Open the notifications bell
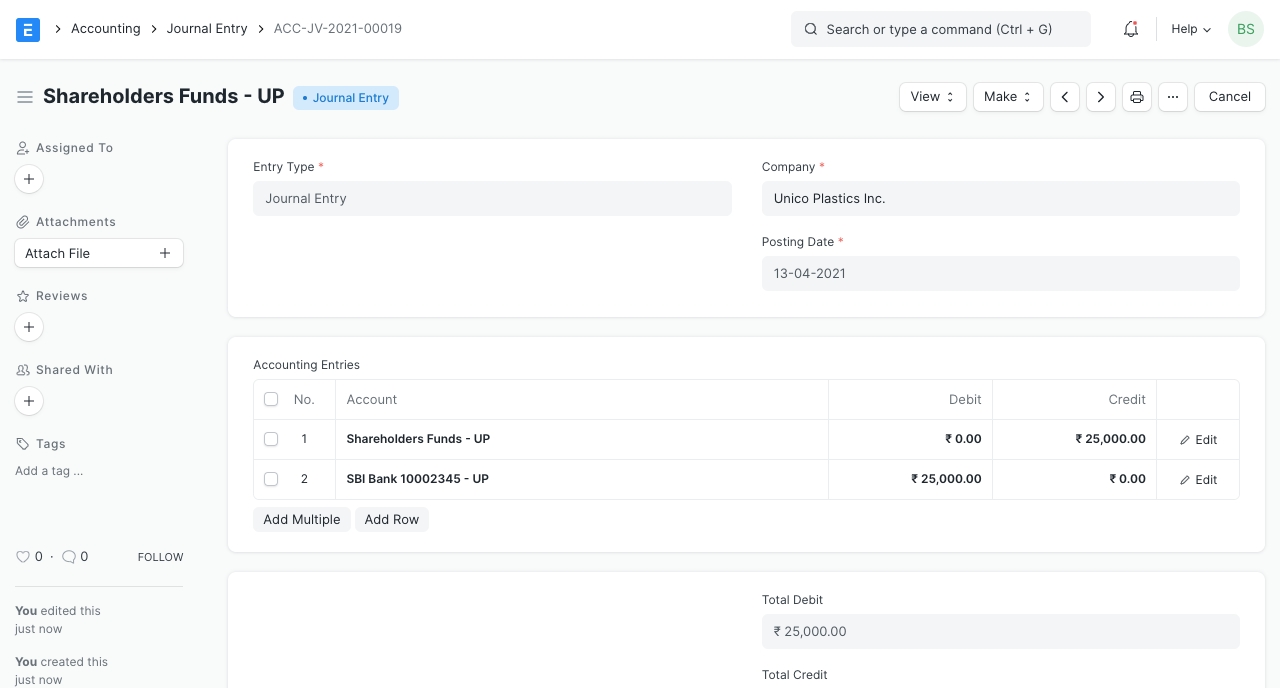This screenshot has width=1280, height=688. (1131, 29)
